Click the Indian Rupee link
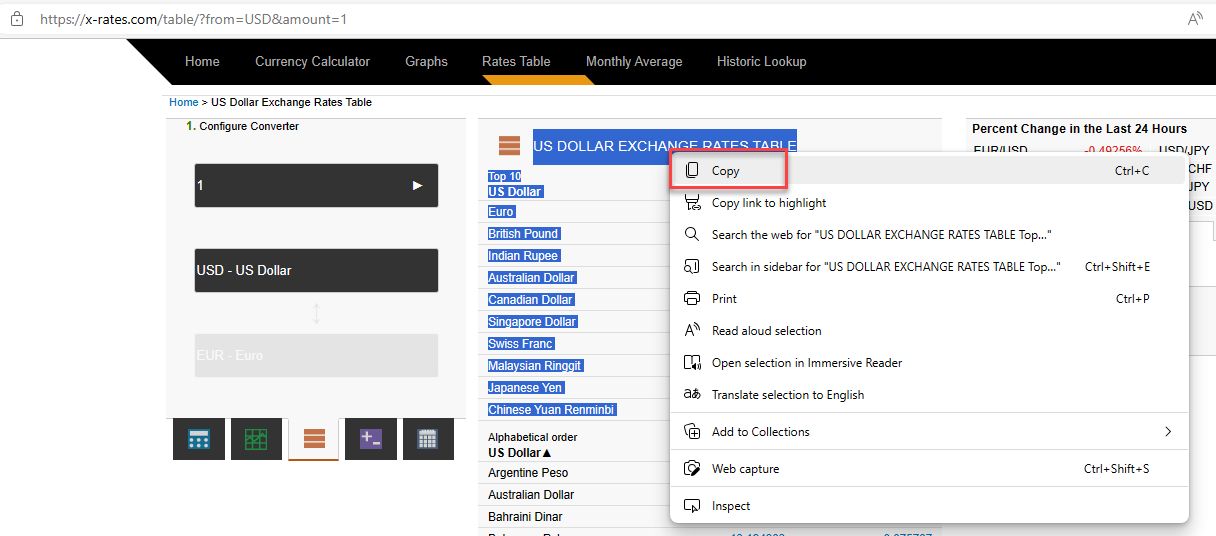The image size is (1216, 536). pos(523,256)
